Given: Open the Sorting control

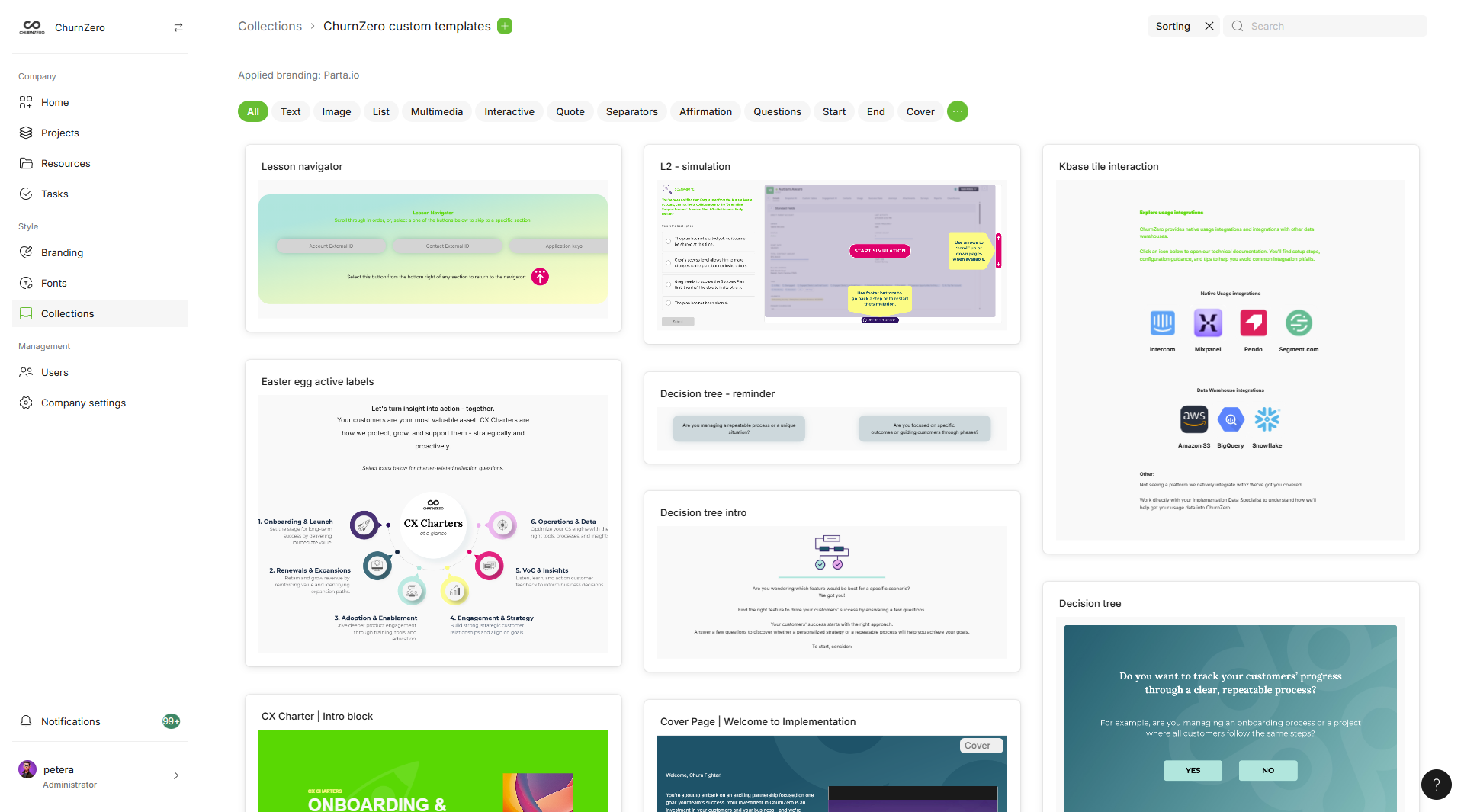Looking at the screenshot, I should coord(1173,26).
